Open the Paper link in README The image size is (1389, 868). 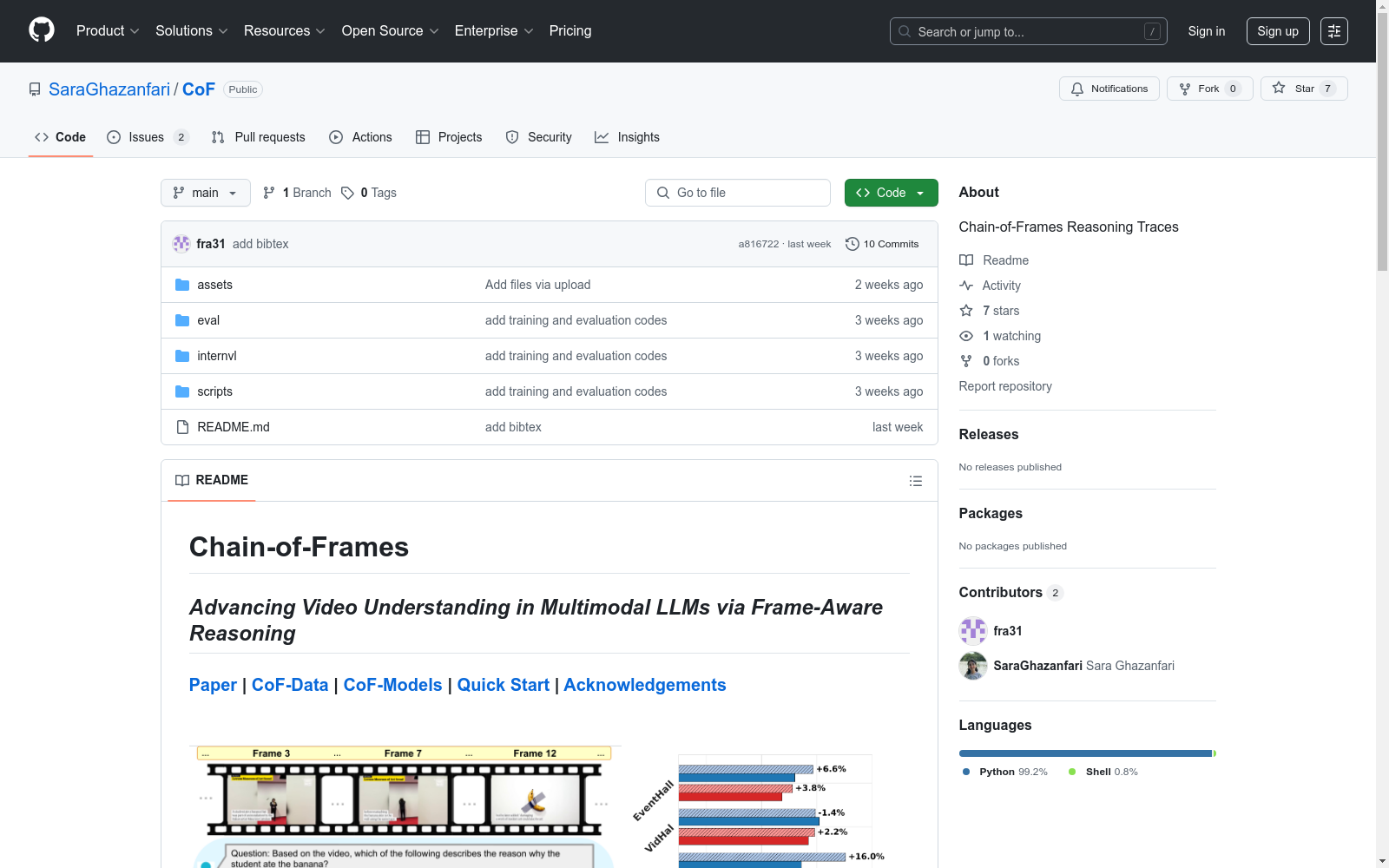point(213,685)
